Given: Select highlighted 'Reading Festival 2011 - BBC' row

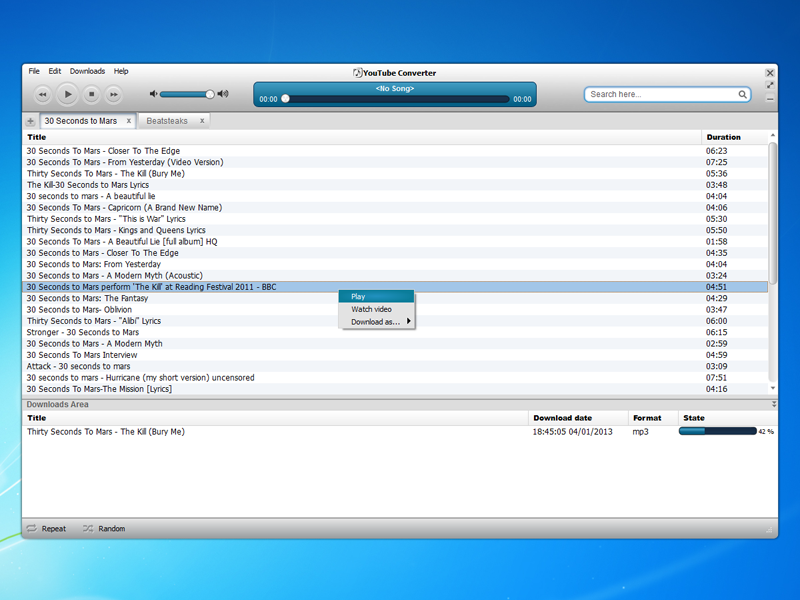Looking at the screenshot, I should (395, 287).
